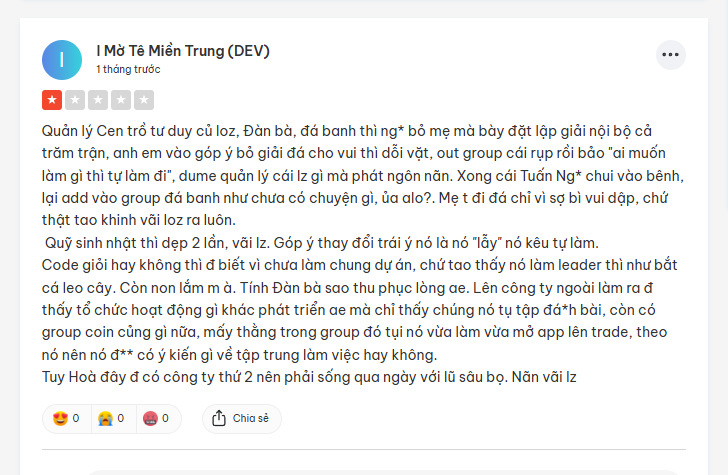Click the share arrow icon
Viewport: 728px width, 475px height.
click(219, 418)
